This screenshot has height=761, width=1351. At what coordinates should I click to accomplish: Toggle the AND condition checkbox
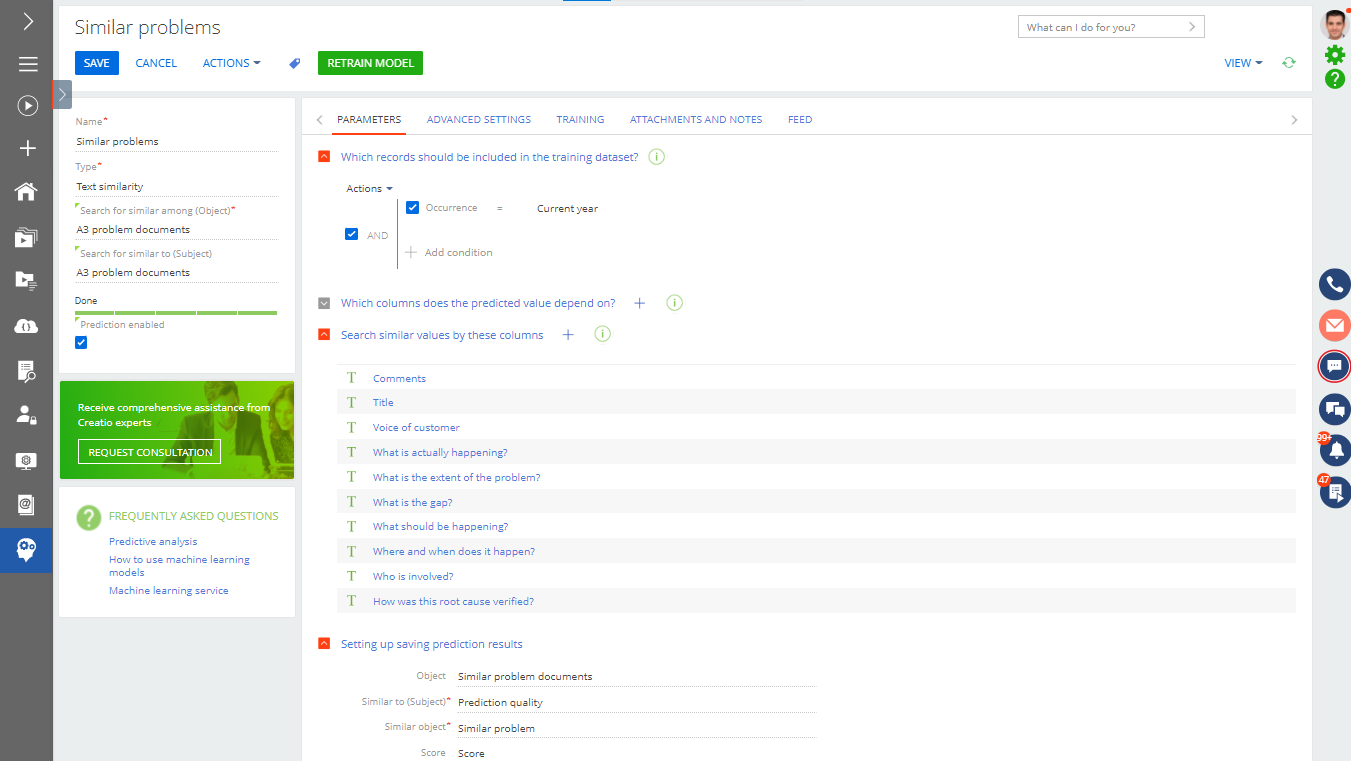[351, 233]
